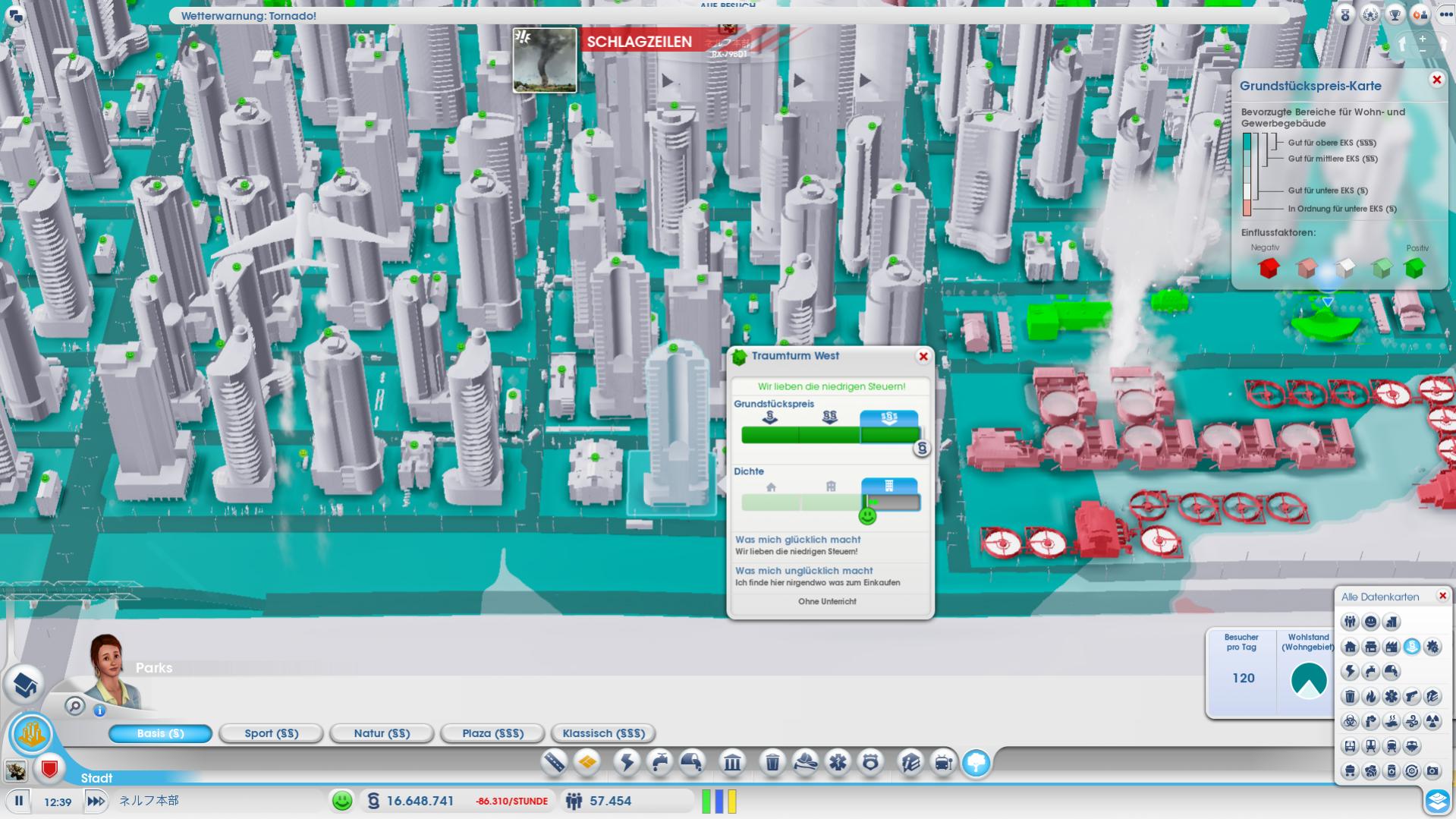Viewport: 1456px width, 819px height.
Task: Toggle the data layers button
Action: pos(1437,801)
